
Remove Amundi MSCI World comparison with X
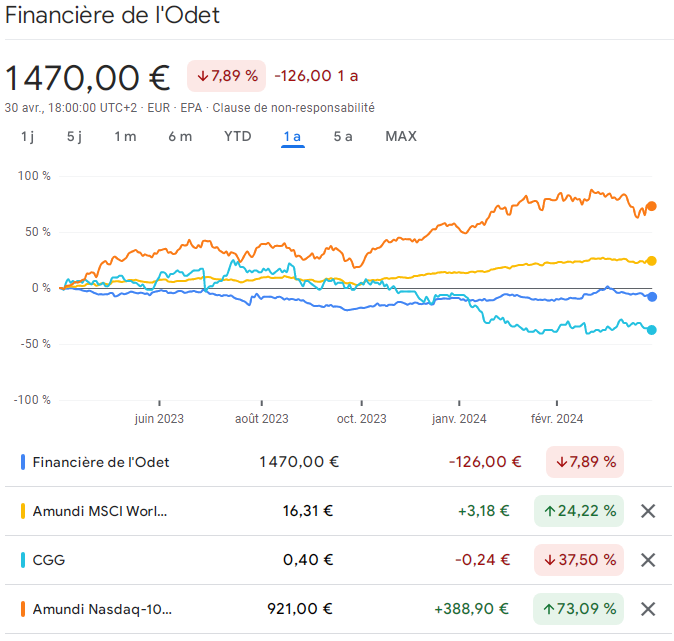[x=647, y=511]
